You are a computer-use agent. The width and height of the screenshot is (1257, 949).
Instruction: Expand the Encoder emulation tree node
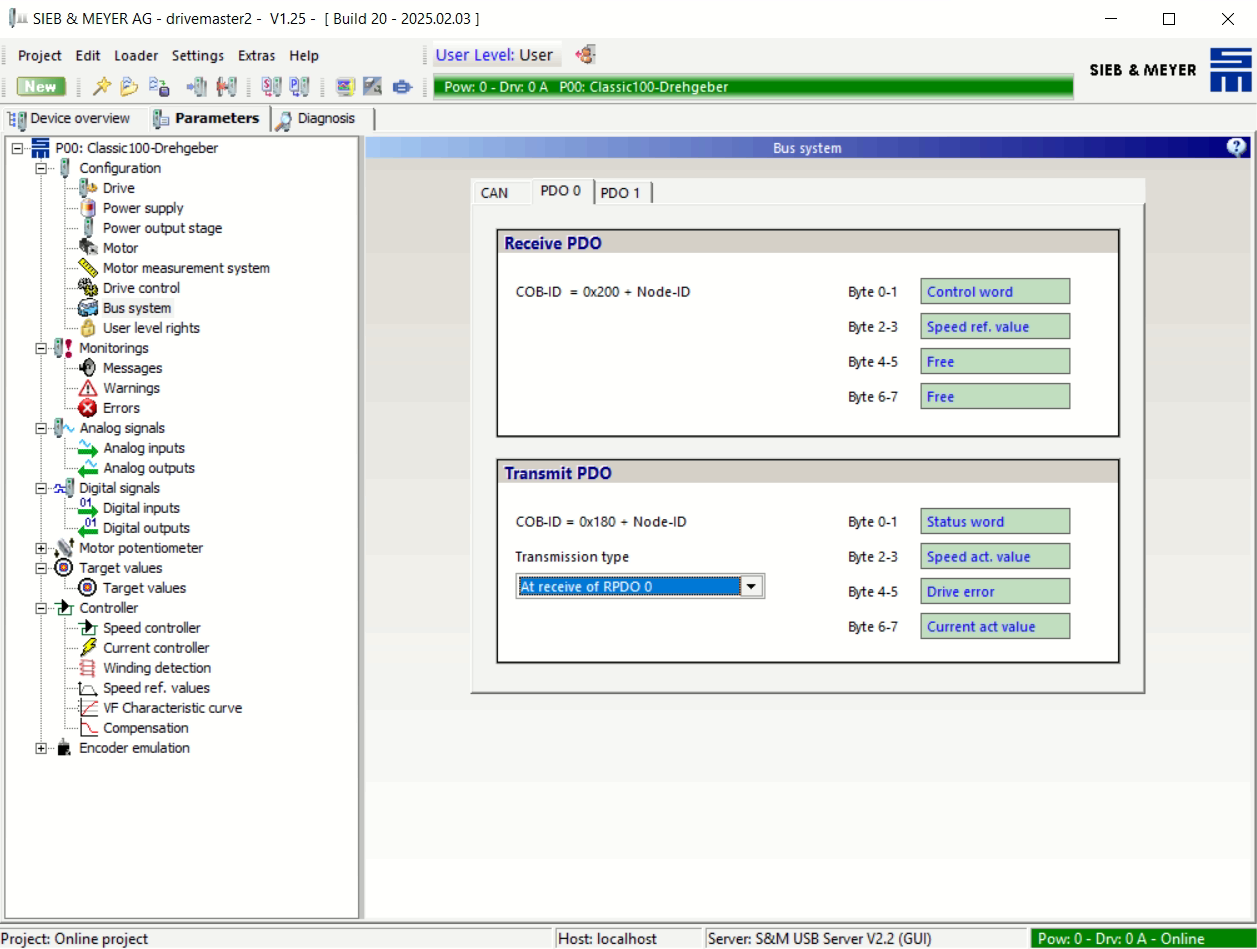[41, 748]
